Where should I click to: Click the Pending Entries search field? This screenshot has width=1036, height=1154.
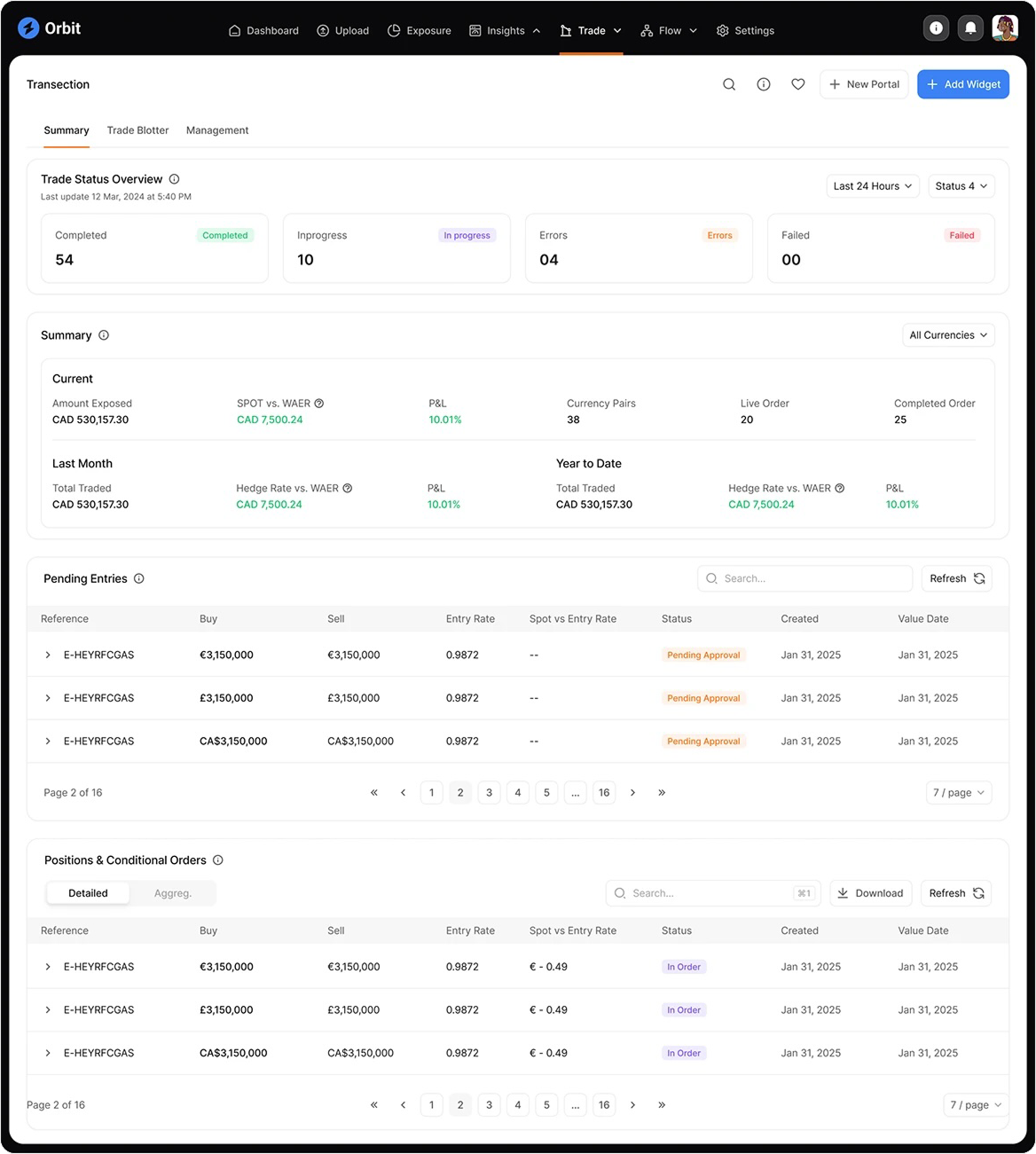pyautogui.click(x=804, y=578)
